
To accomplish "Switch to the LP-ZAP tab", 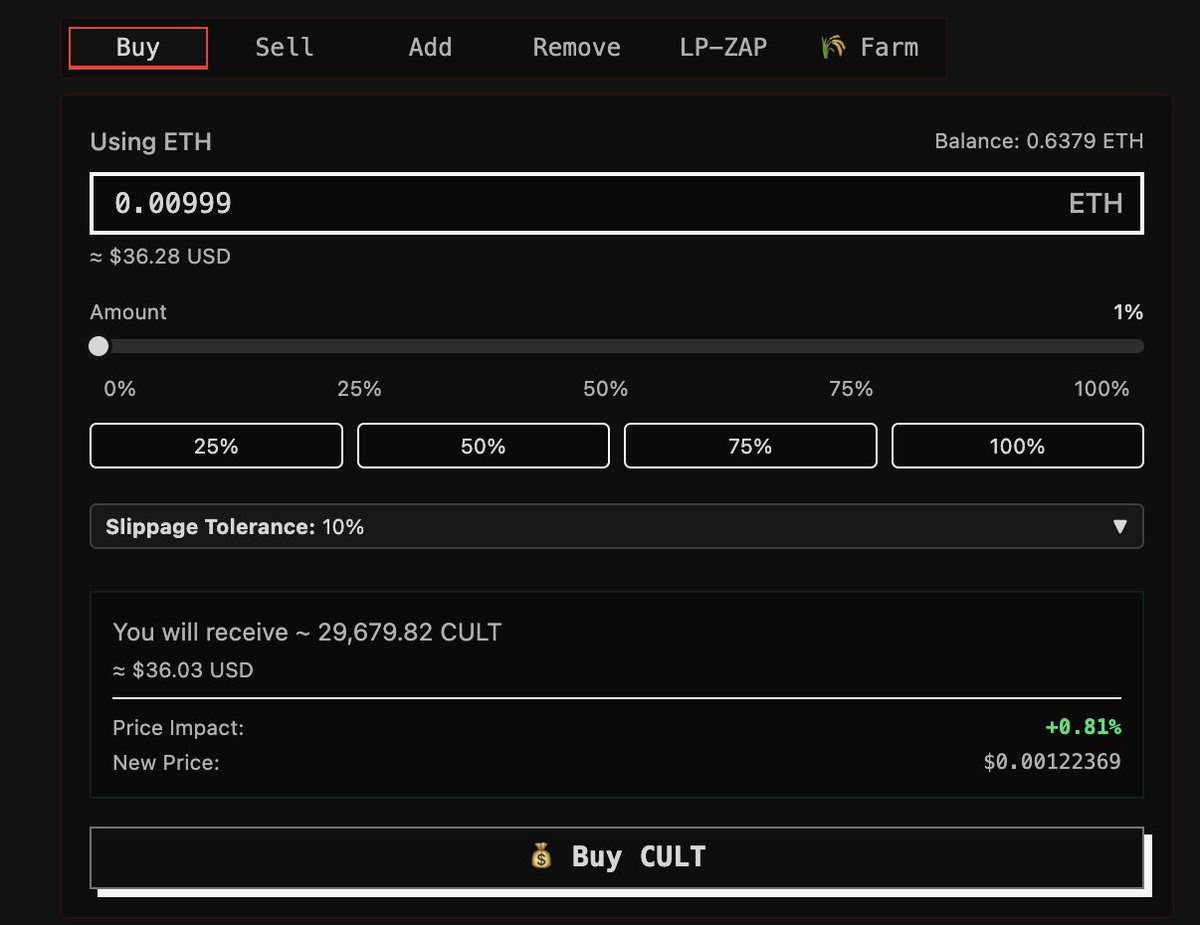I will [x=723, y=47].
